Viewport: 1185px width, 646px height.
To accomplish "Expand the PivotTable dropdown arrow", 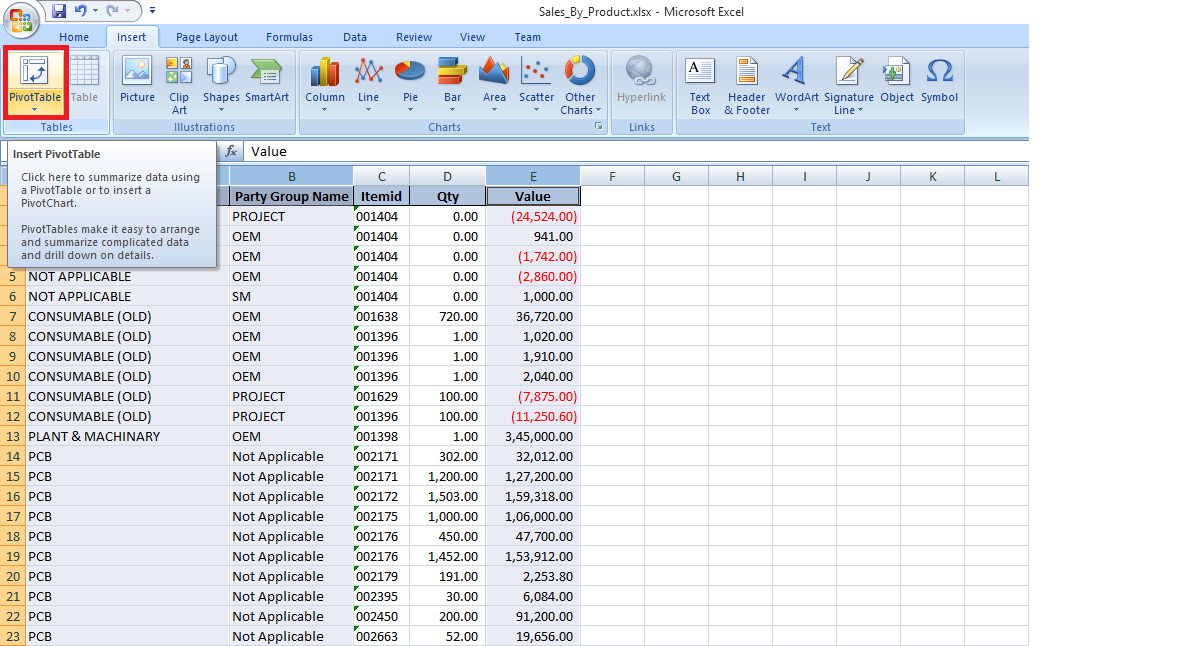I will coord(35,110).
